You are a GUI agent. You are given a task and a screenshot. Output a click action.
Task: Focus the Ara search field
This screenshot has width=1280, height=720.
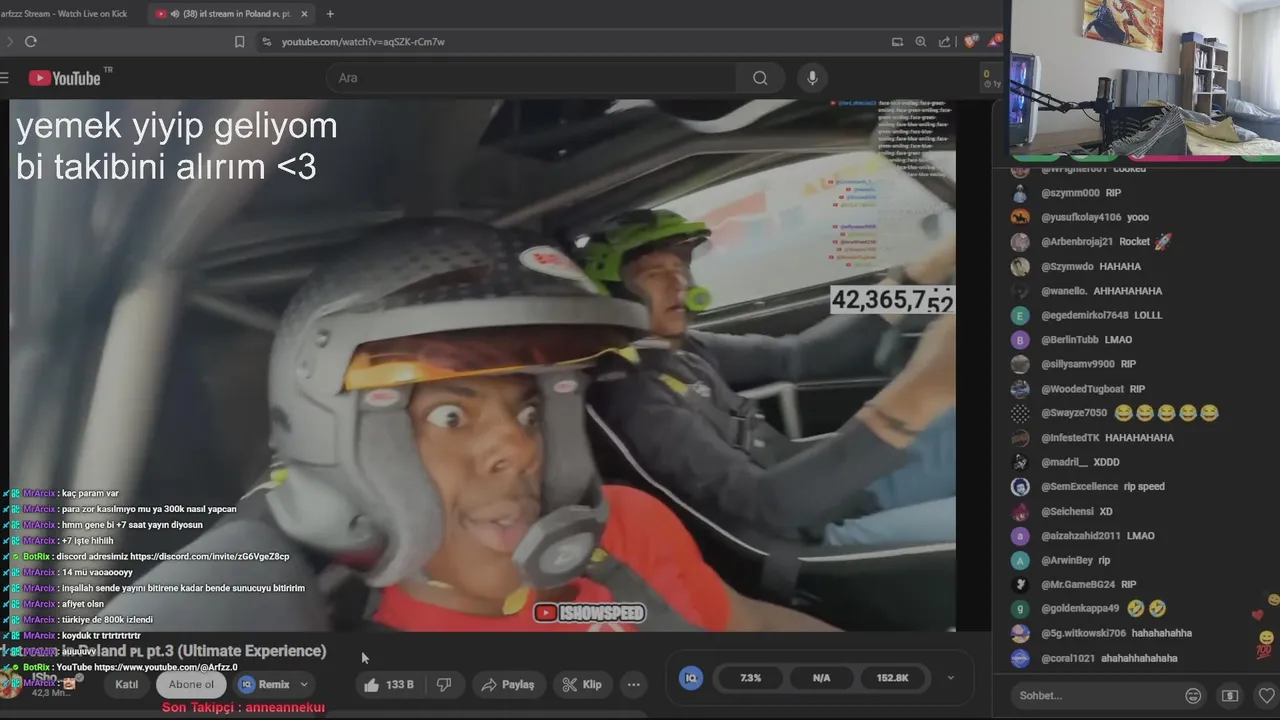click(532, 78)
